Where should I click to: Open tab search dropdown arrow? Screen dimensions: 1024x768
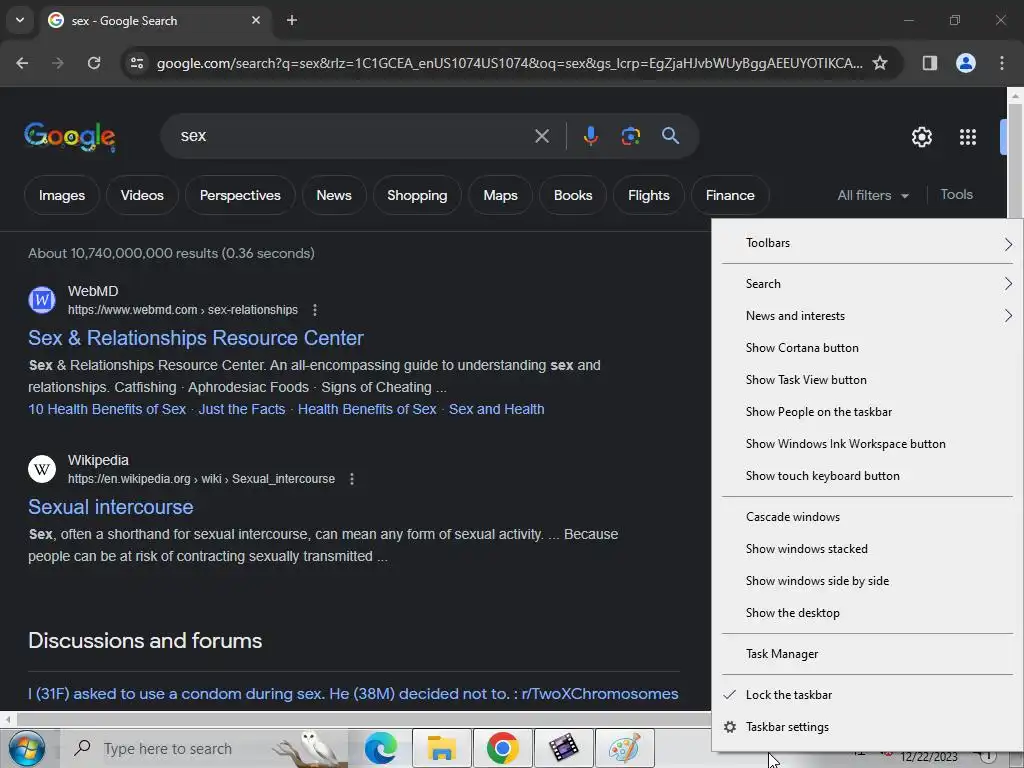coord(20,20)
